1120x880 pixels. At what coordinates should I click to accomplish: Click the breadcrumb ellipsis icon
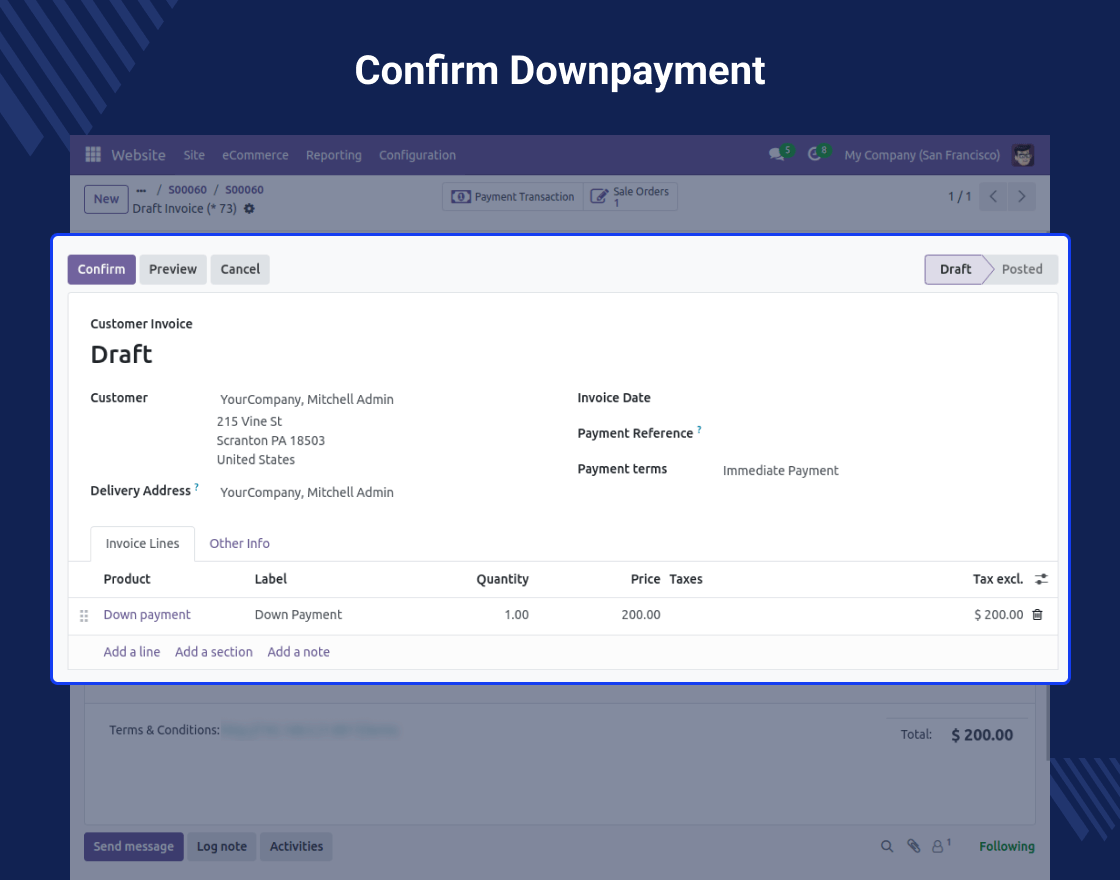[x=141, y=190]
